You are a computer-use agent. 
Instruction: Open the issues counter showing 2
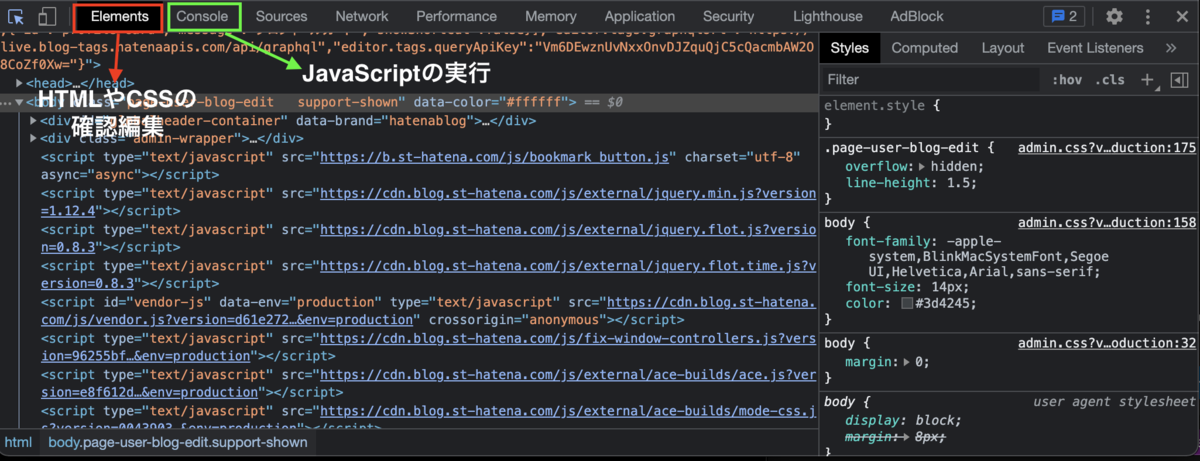pyautogui.click(x=1062, y=16)
